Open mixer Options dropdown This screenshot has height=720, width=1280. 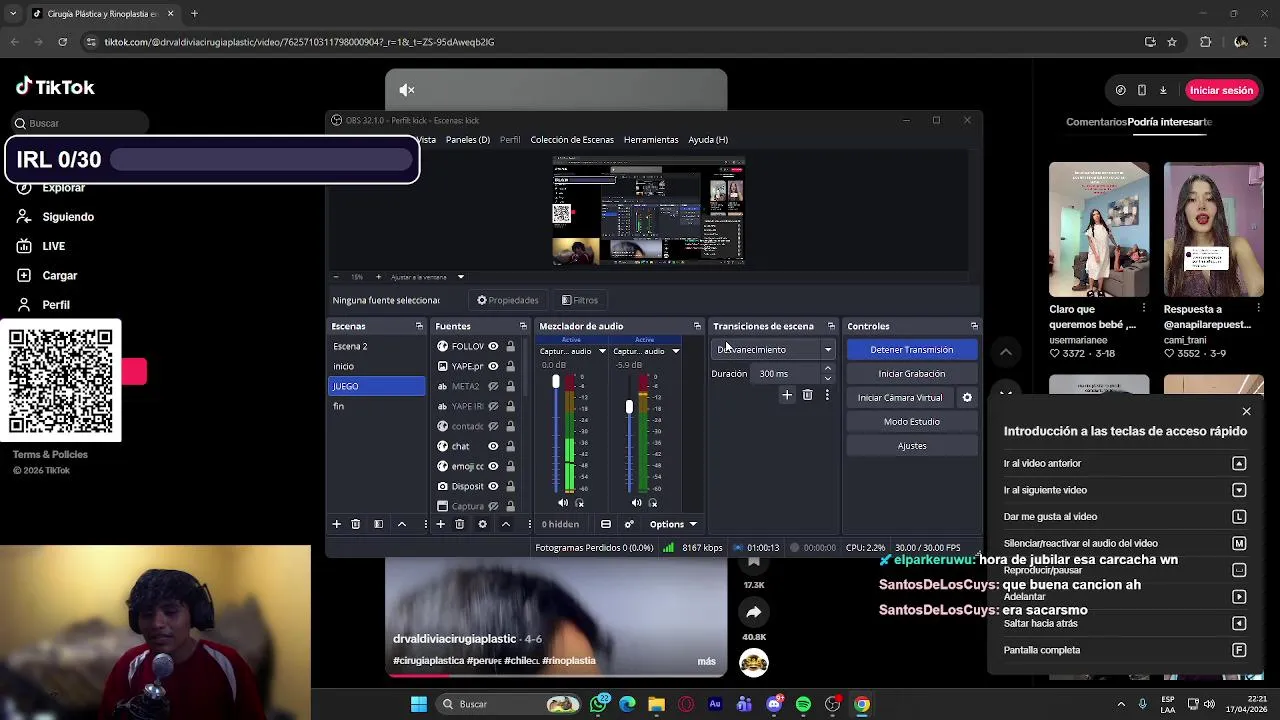point(672,524)
